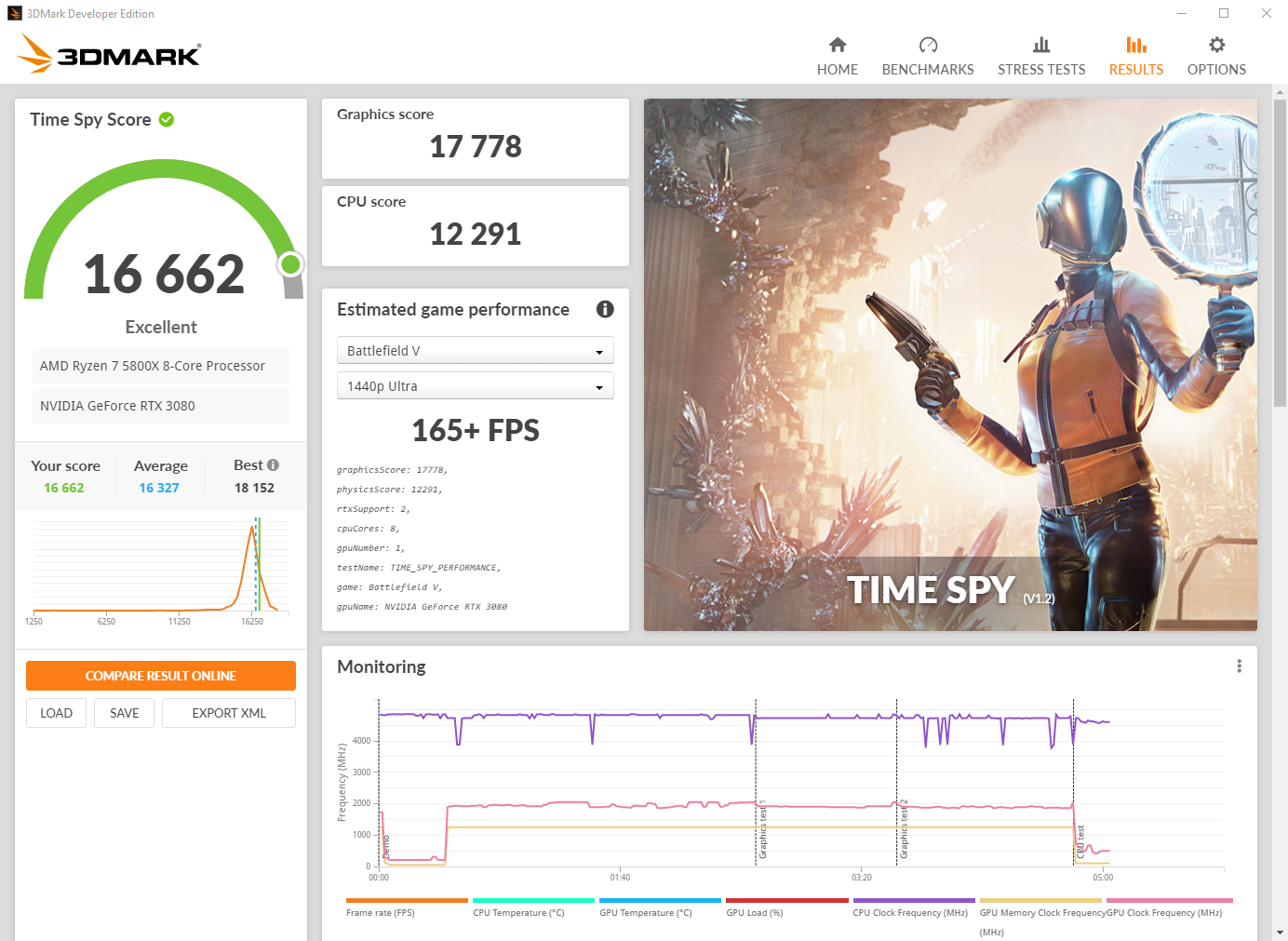Click the Benchmarks gauge icon
Viewport: 1288px width, 941px height.
pos(928,45)
